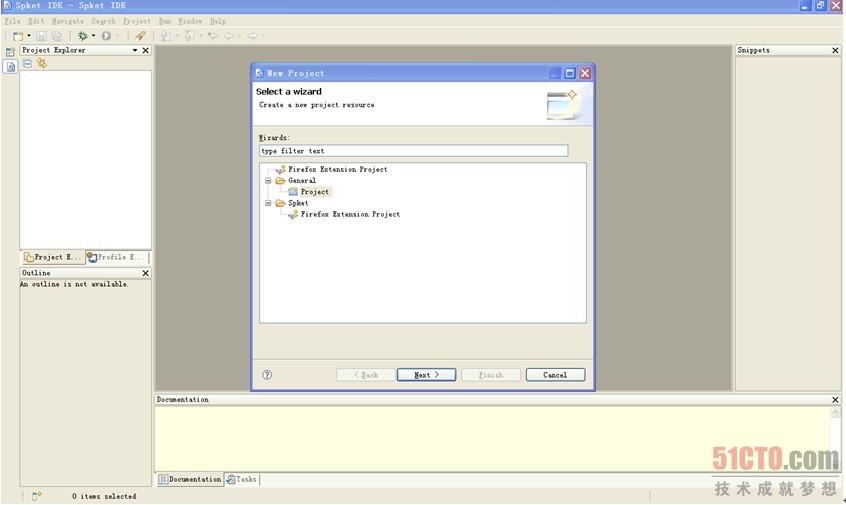Click Collapse All in Project Explorer
This screenshot has width=846, height=505.
pyautogui.click(x=28, y=64)
